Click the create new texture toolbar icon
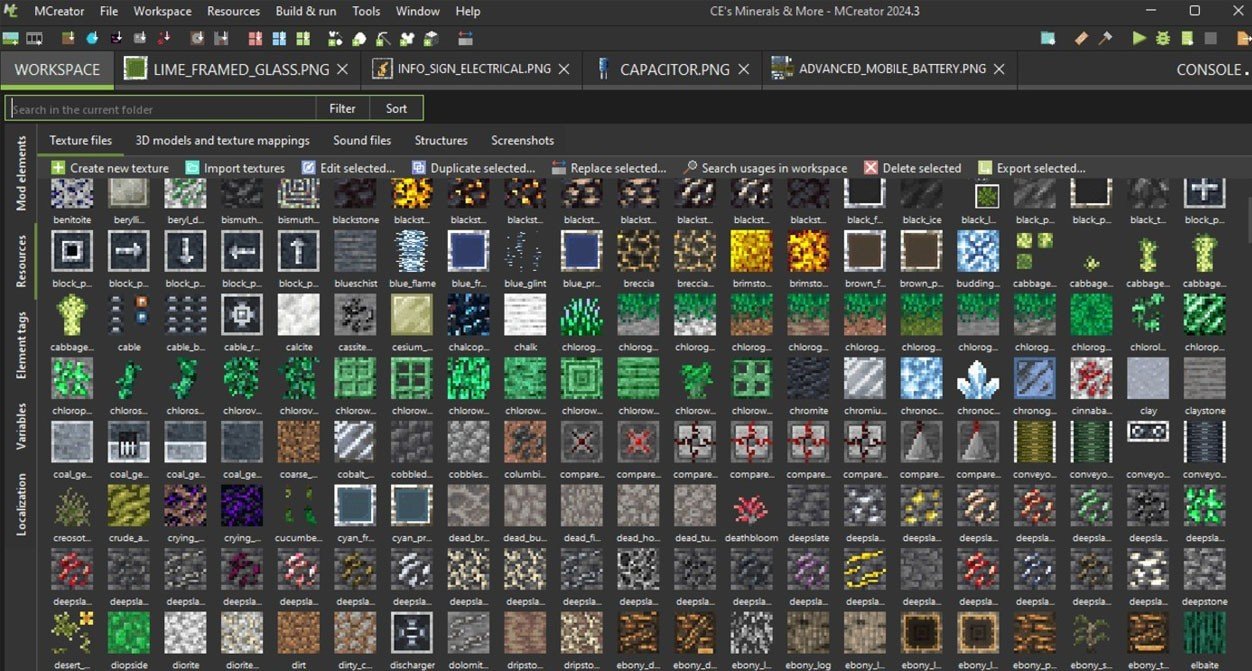1252x671 pixels. point(10,39)
